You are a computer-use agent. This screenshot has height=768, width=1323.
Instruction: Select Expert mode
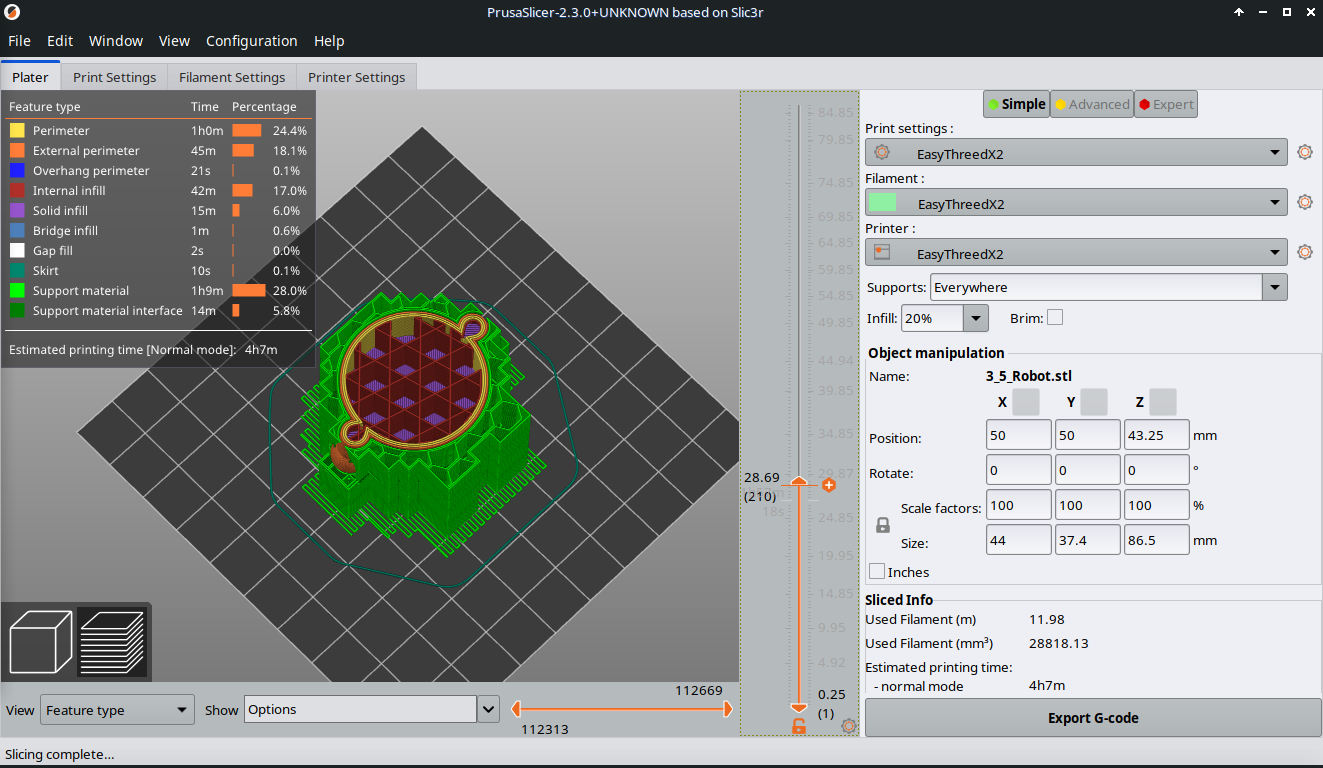coord(1165,104)
